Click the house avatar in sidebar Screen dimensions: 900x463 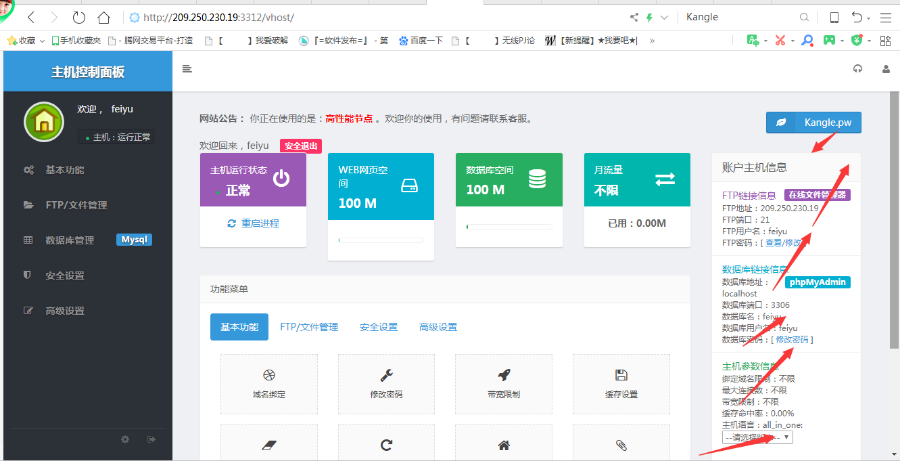tap(44, 122)
